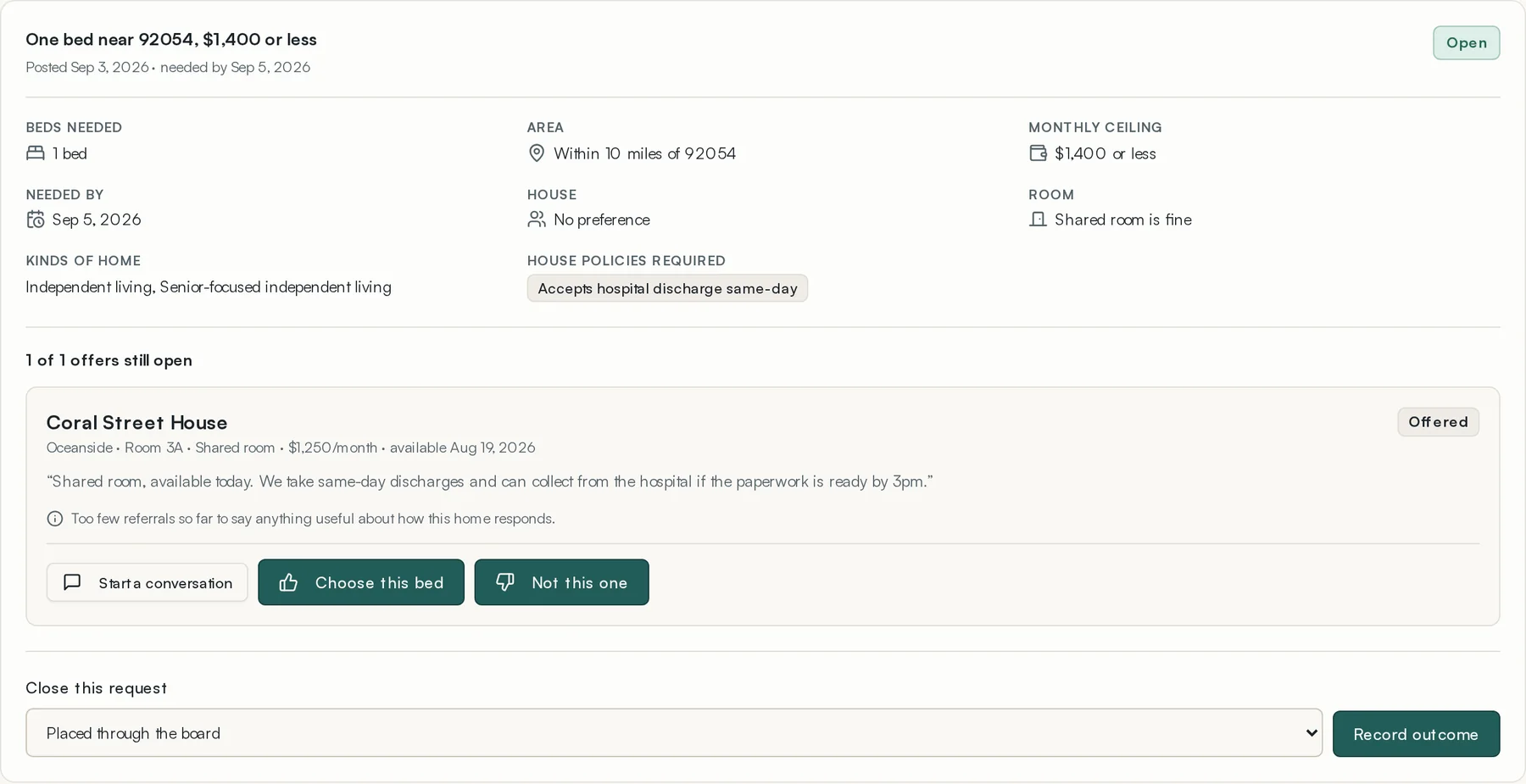Click the map pin icon beside Within 10 miles
The height and width of the screenshot is (784, 1526).
(x=536, y=153)
